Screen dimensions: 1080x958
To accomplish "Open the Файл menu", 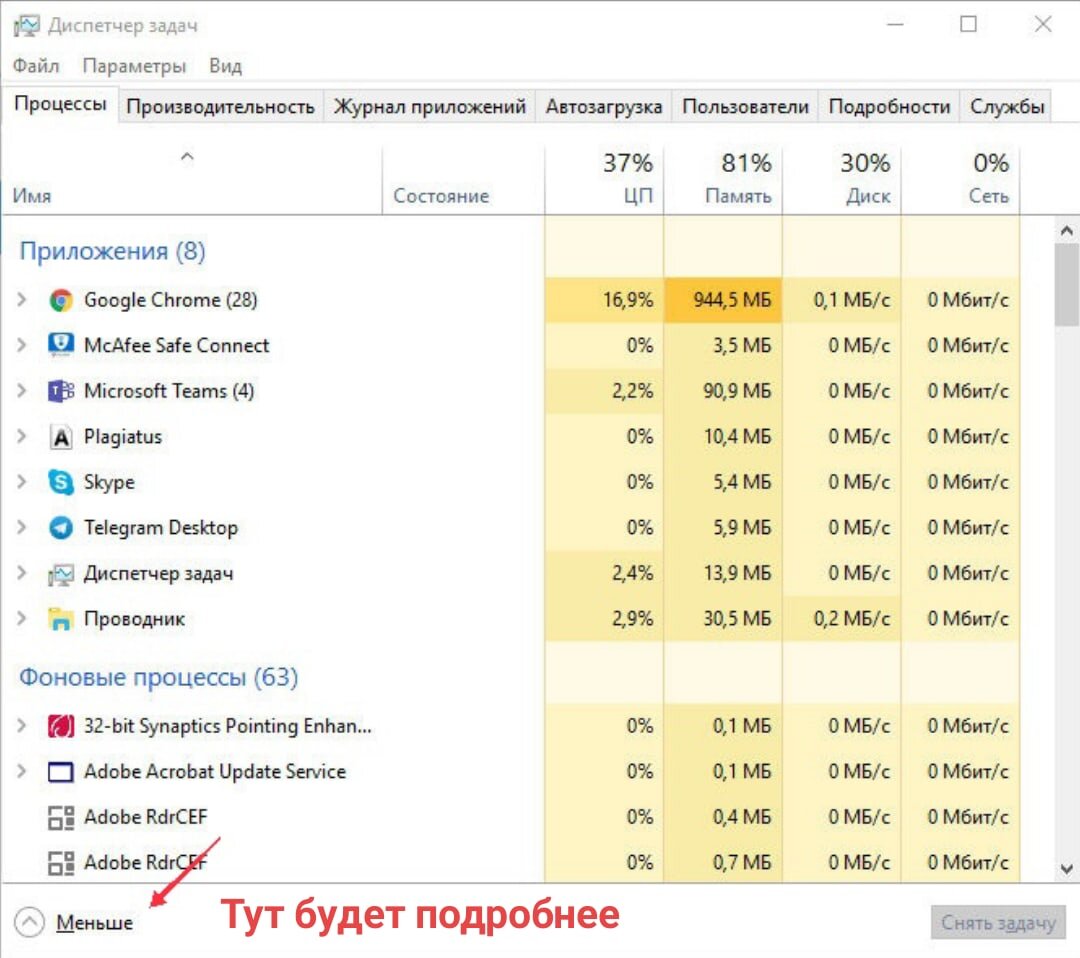I will coord(36,66).
